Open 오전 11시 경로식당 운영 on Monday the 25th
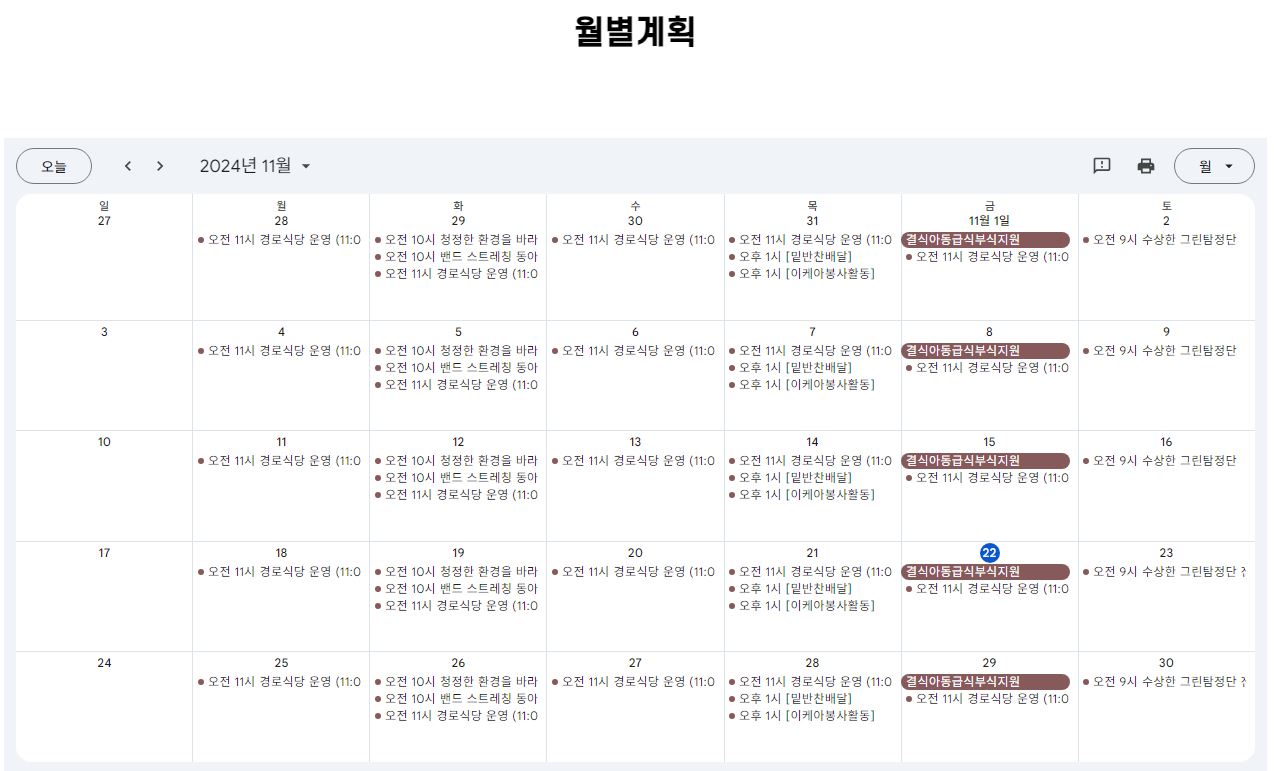Screen dimensions: 1274x771 279,682
